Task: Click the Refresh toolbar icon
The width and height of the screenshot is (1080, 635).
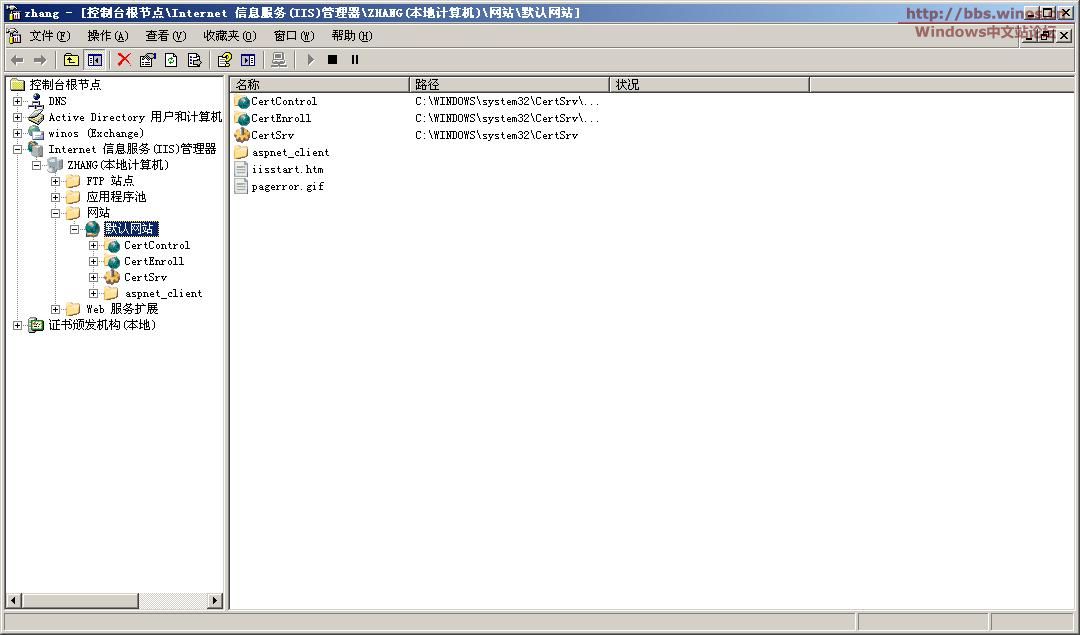Action: point(171,60)
